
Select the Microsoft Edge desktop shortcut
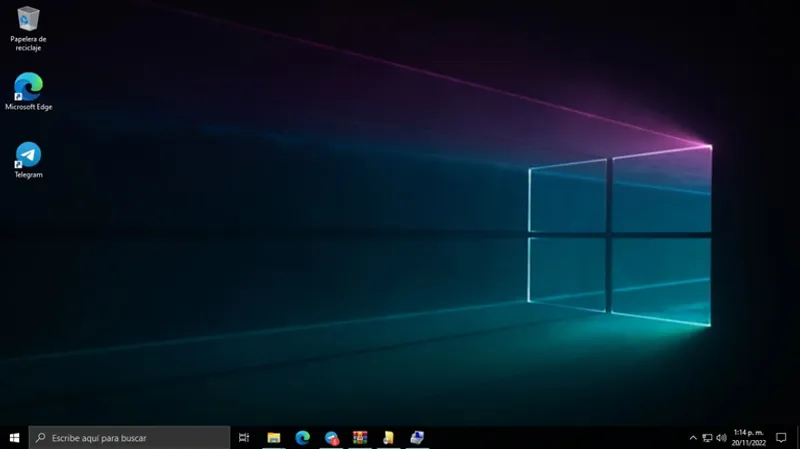pyautogui.click(x=28, y=91)
